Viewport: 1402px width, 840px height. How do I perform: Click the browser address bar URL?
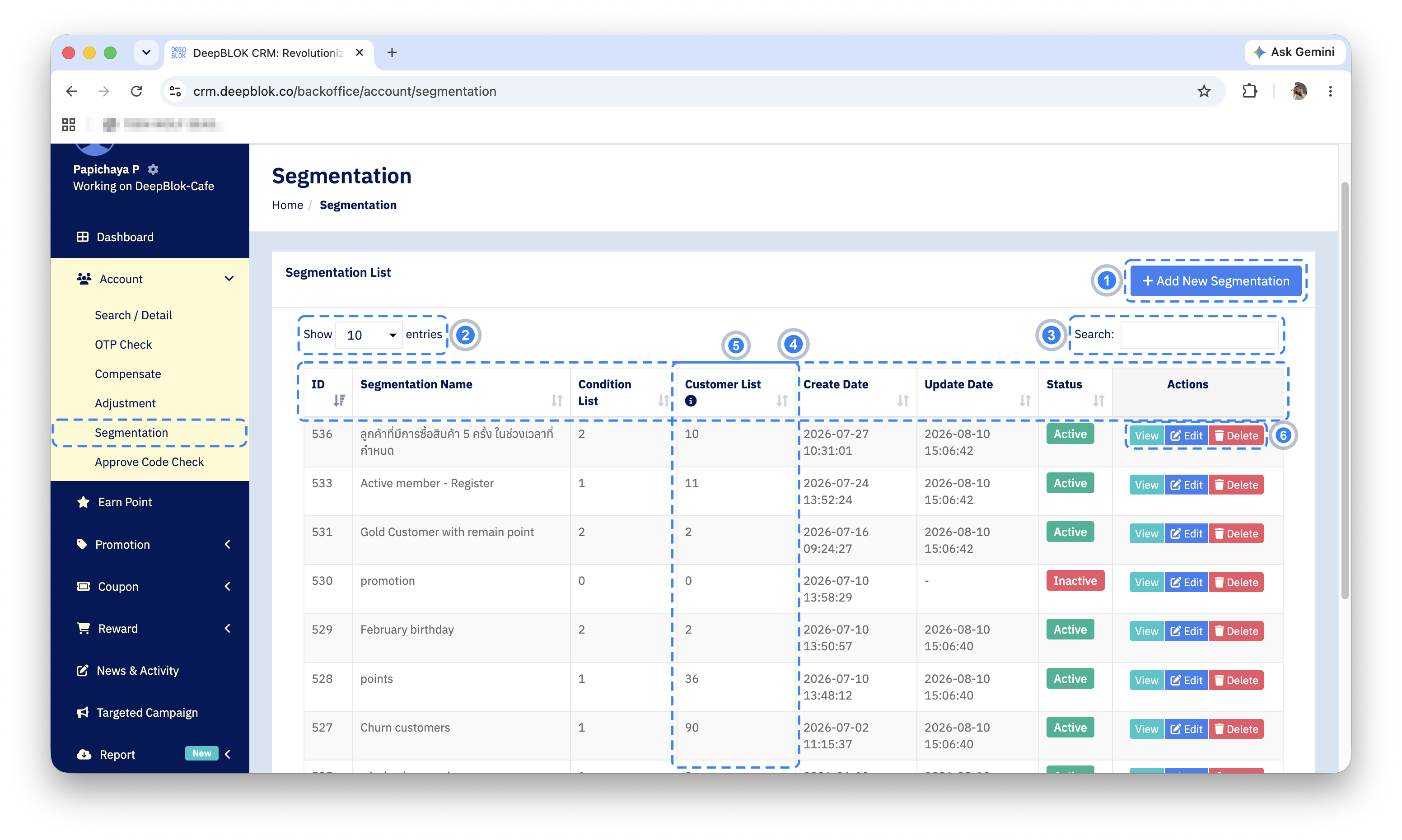(344, 91)
